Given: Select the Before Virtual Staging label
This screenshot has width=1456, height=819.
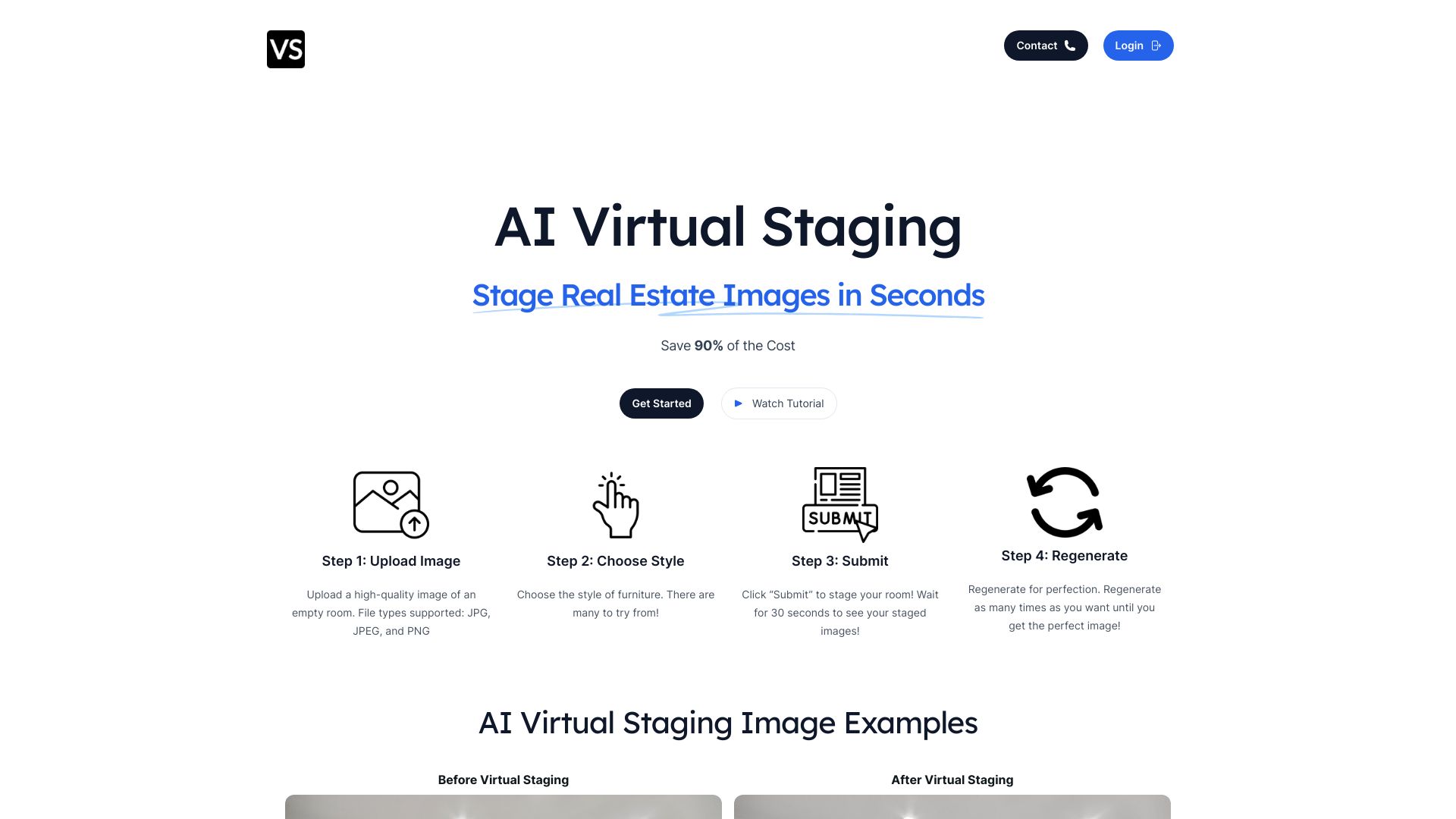Looking at the screenshot, I should click(x=503, y=780).
